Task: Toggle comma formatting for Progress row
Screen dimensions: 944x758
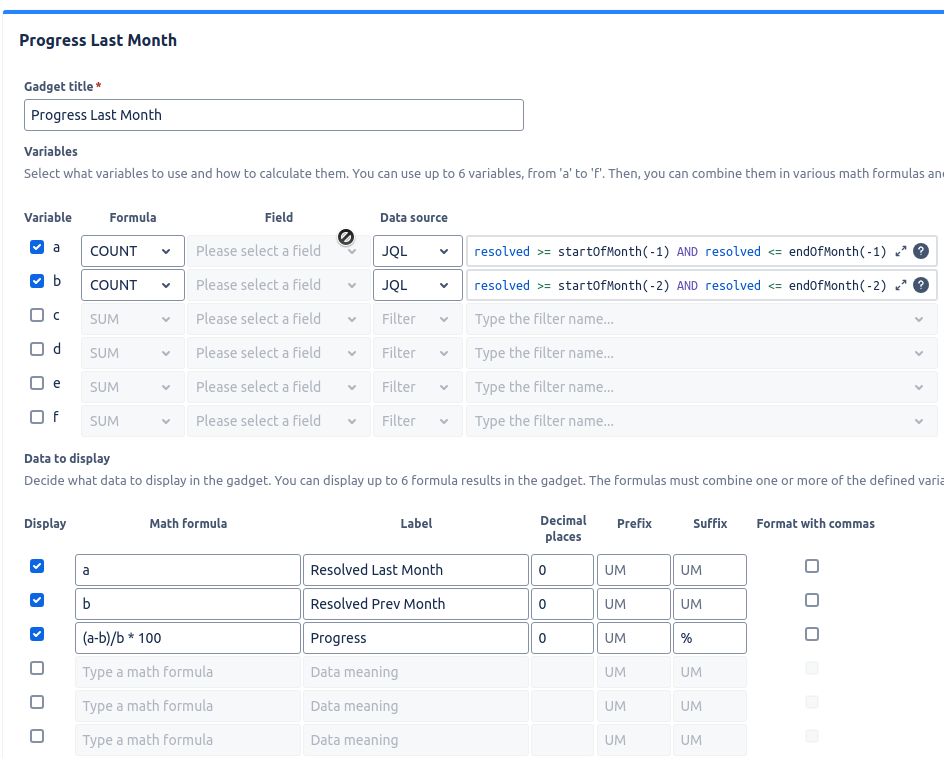Action: (812, 634)
